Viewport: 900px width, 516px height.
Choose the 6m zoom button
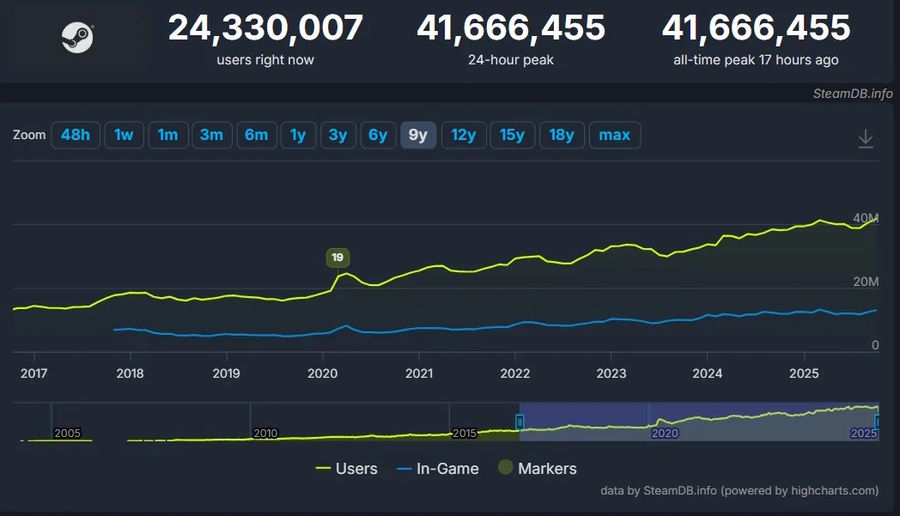click(256, 135)
